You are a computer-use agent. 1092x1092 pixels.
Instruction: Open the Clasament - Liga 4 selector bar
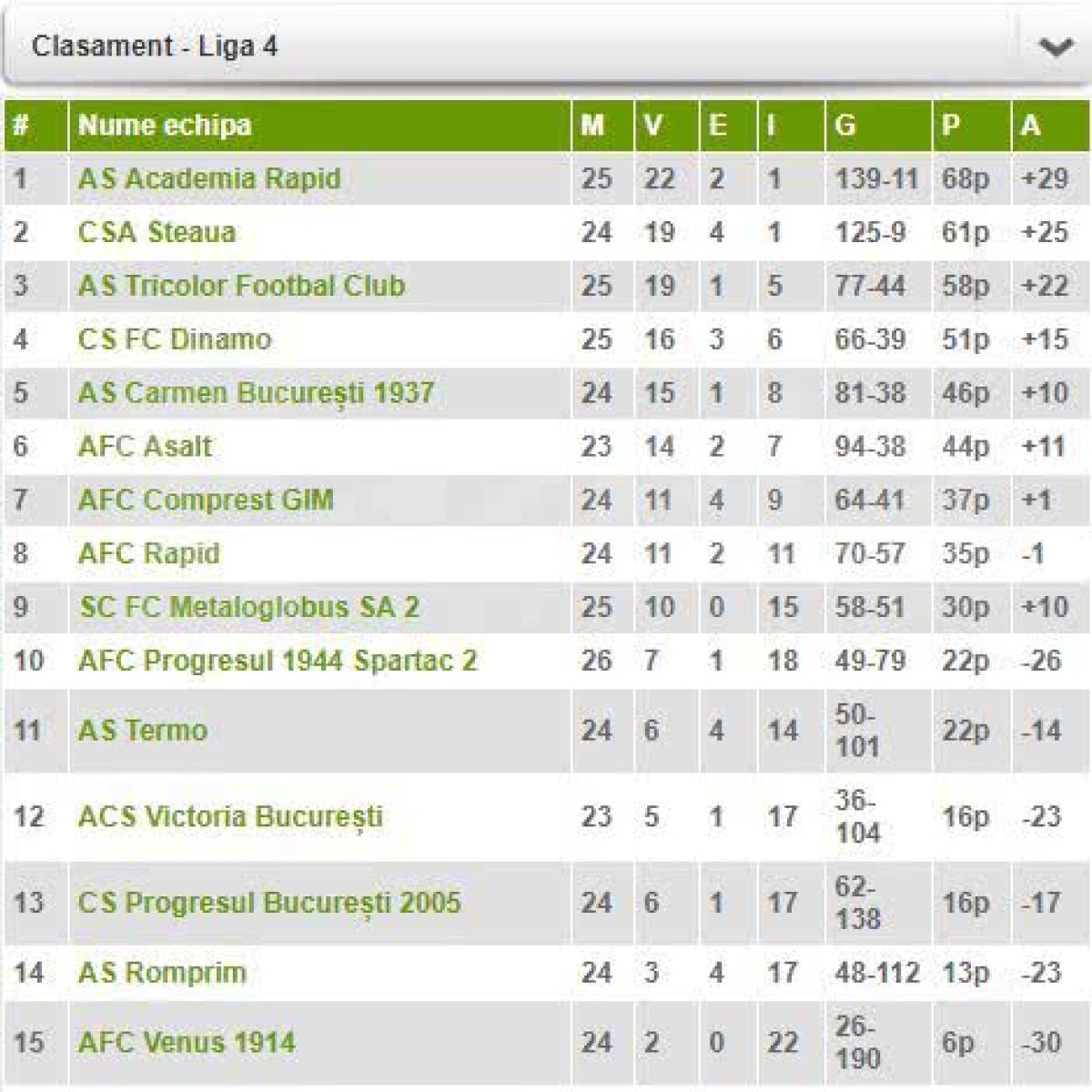click(510, 46)
